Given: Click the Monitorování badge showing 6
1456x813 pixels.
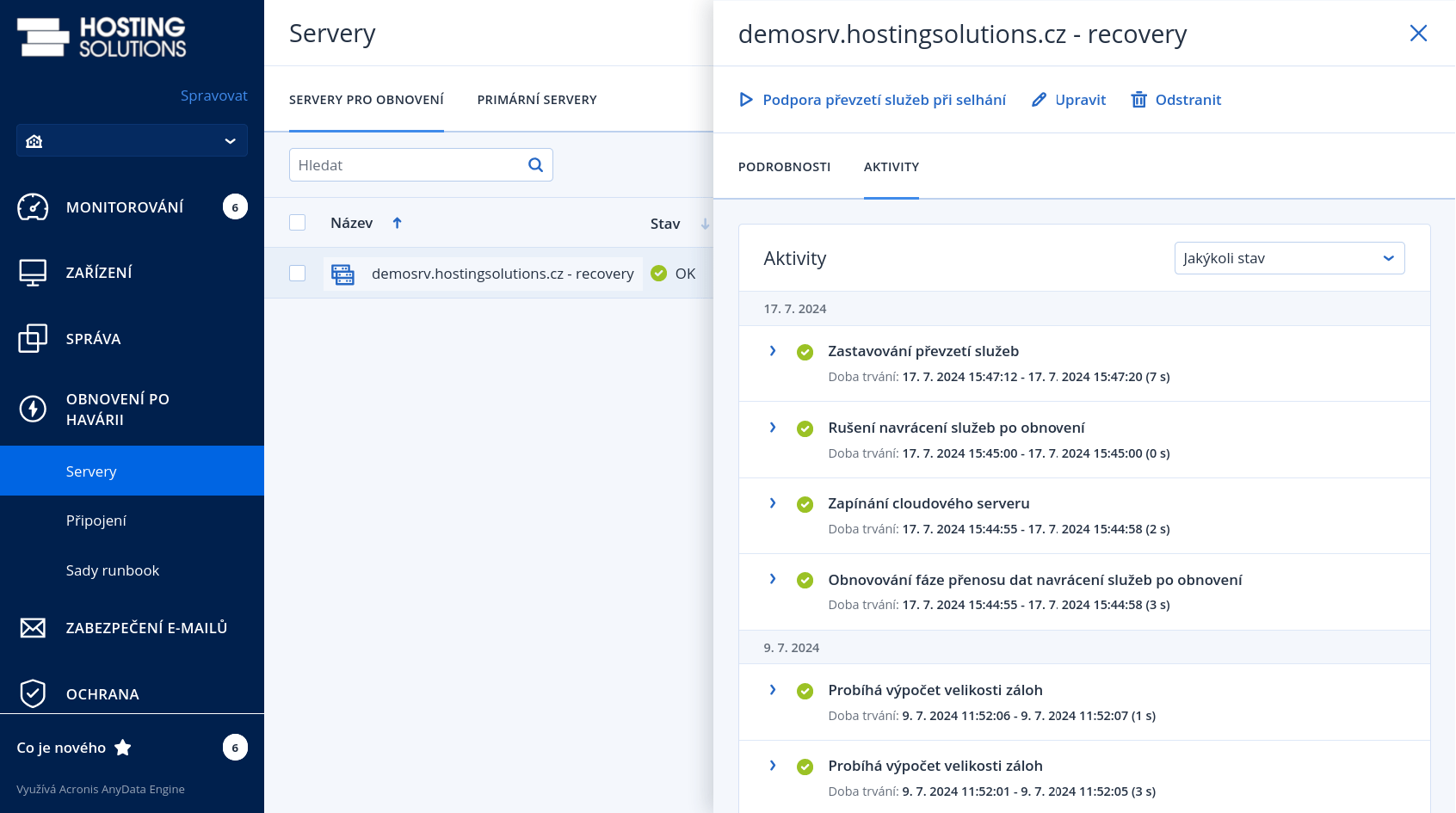Looking at the screenshot, I should (235, 206).
